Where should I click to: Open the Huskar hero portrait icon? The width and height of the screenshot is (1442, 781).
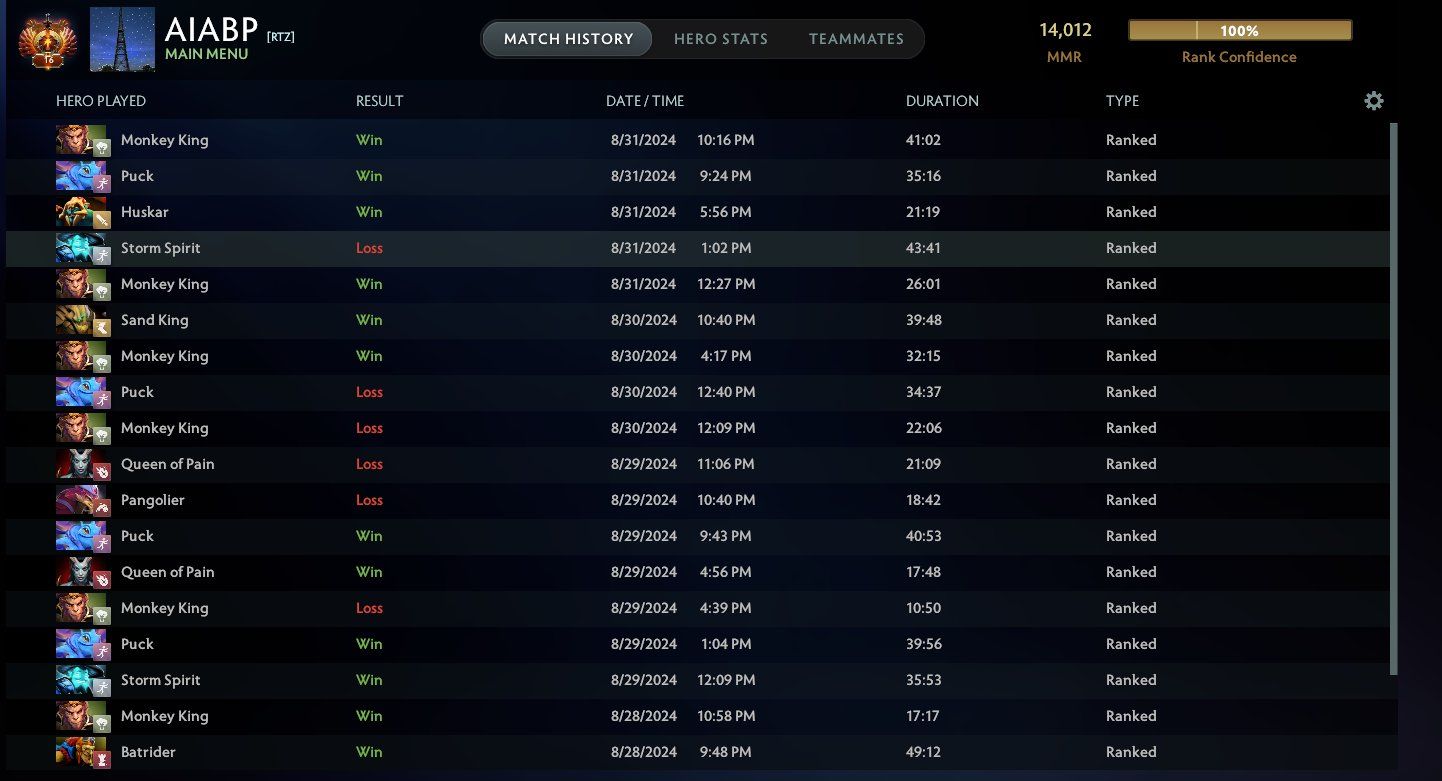click(82, 212)
